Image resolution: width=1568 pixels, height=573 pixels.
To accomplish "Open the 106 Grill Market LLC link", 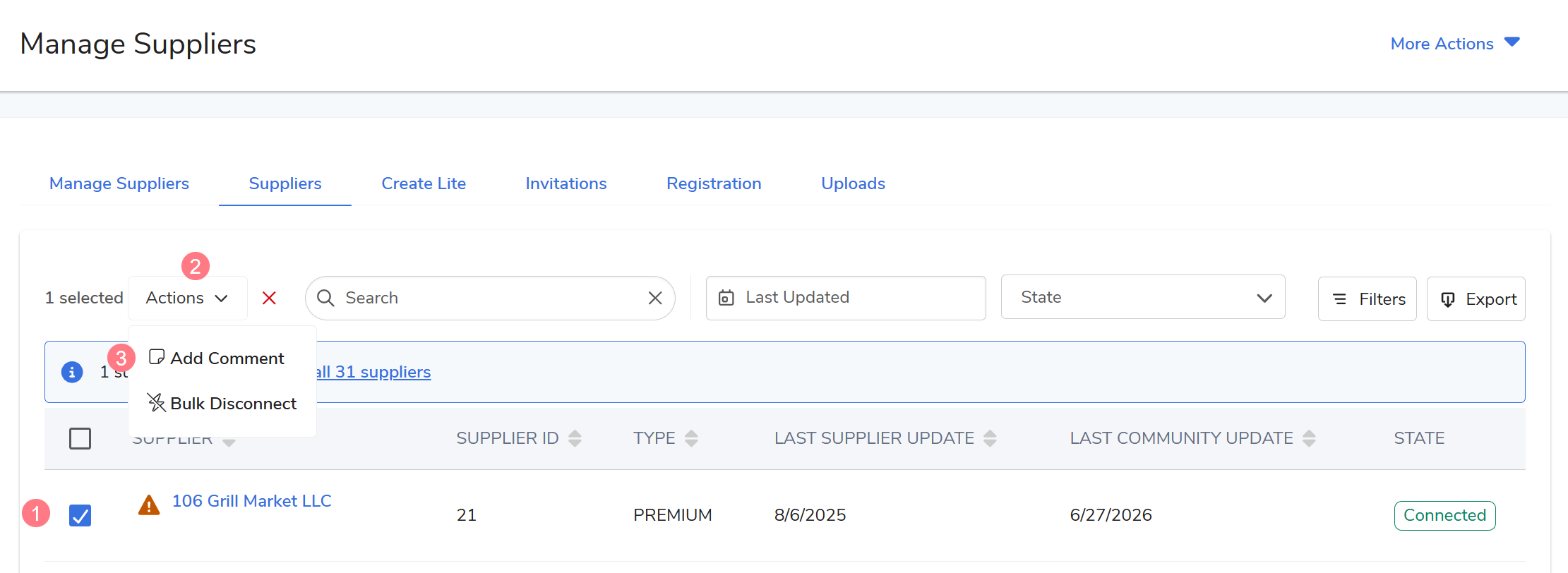I will coord(251,501).
